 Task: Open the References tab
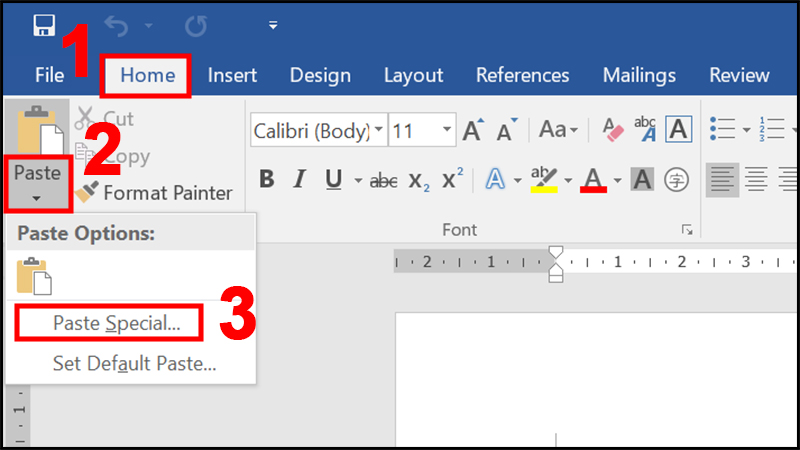click(522, 75)
